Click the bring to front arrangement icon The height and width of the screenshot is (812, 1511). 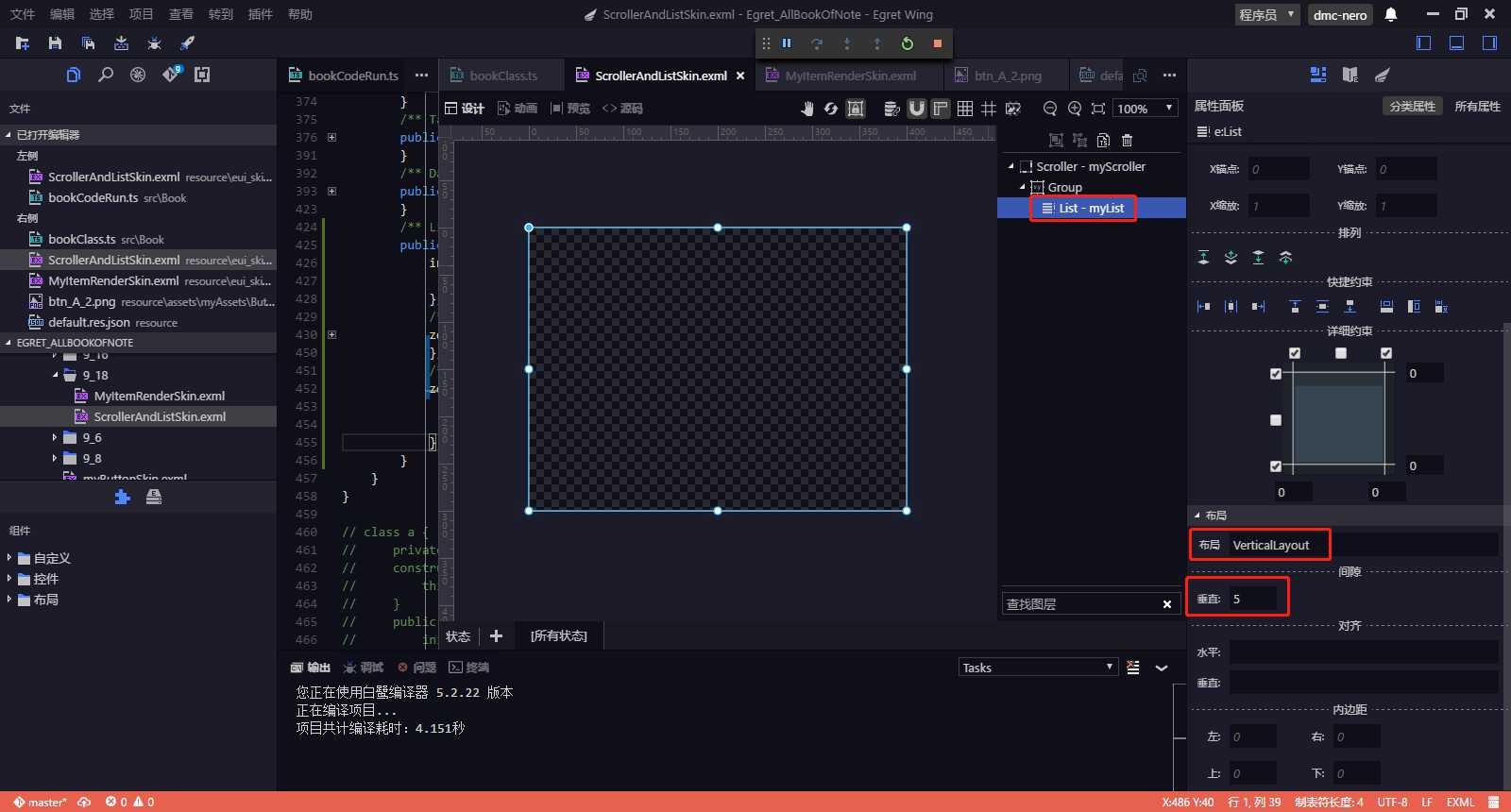[x=1203, y=257]
